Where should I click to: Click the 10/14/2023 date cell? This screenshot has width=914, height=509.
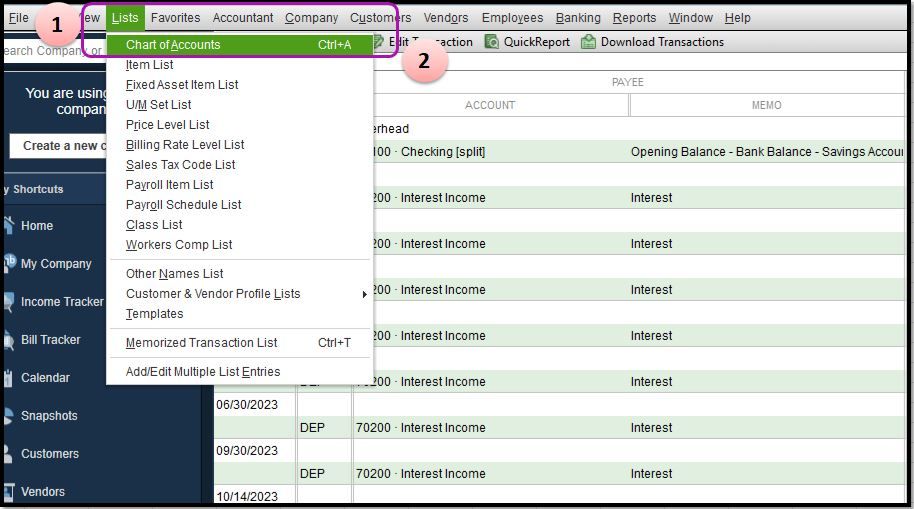click(x=247, y=496)
